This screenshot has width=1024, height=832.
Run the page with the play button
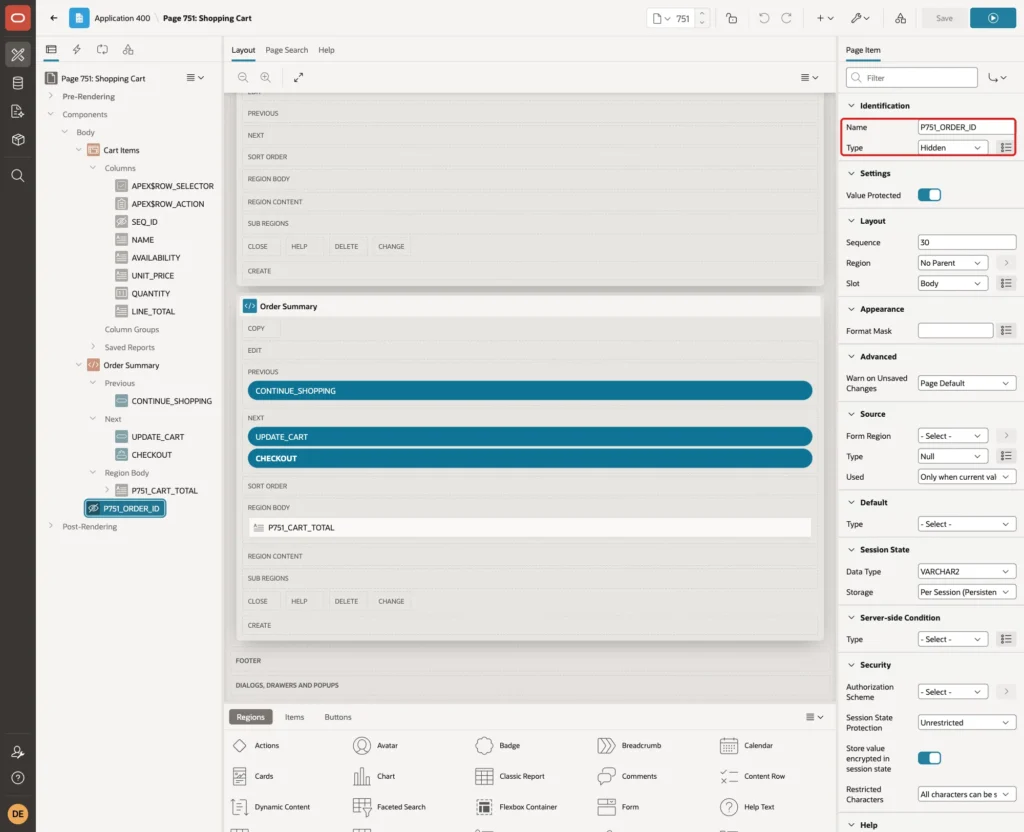click(993, 18)
